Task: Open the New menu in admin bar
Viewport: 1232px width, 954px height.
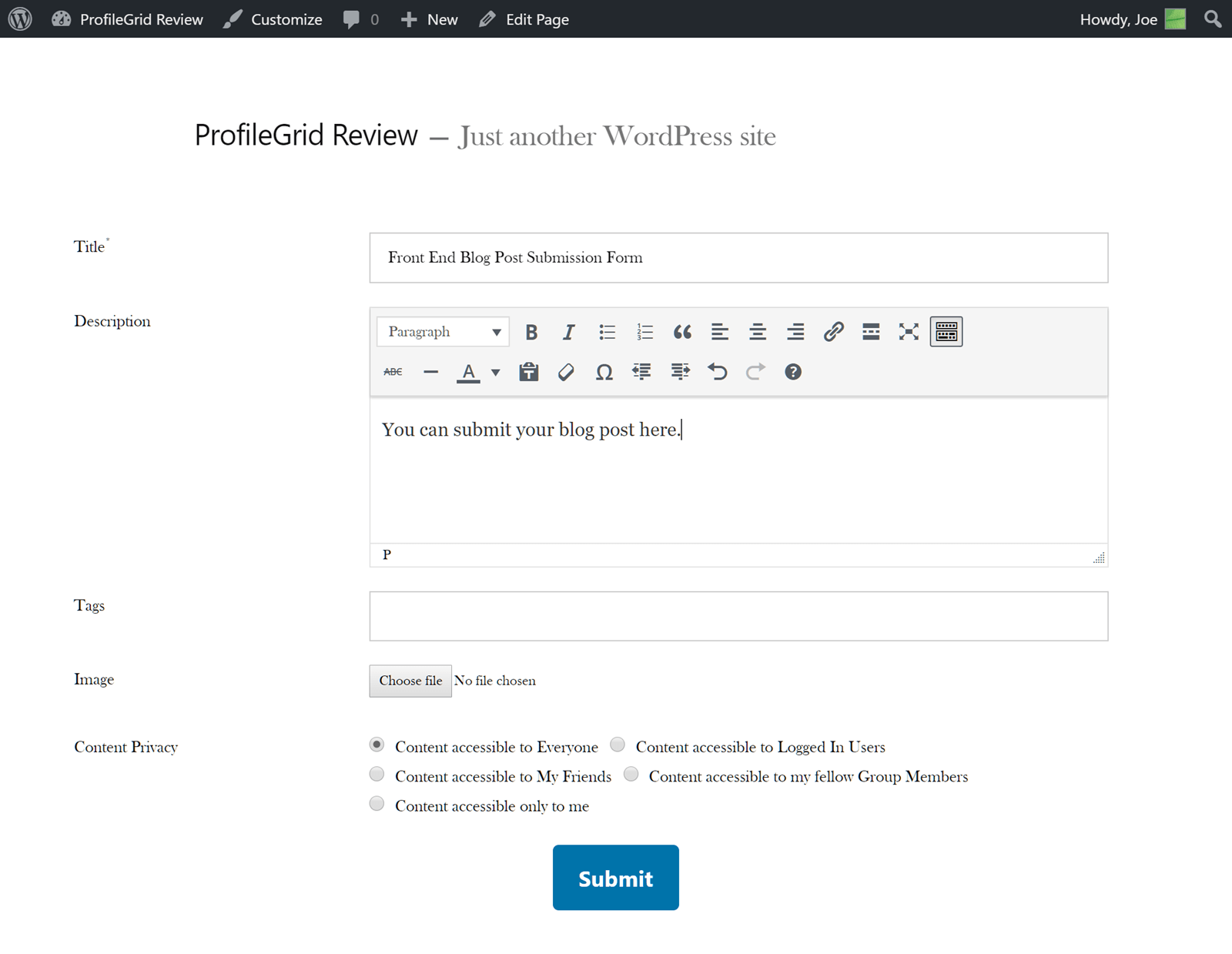Action: click(x=430, y=19)
